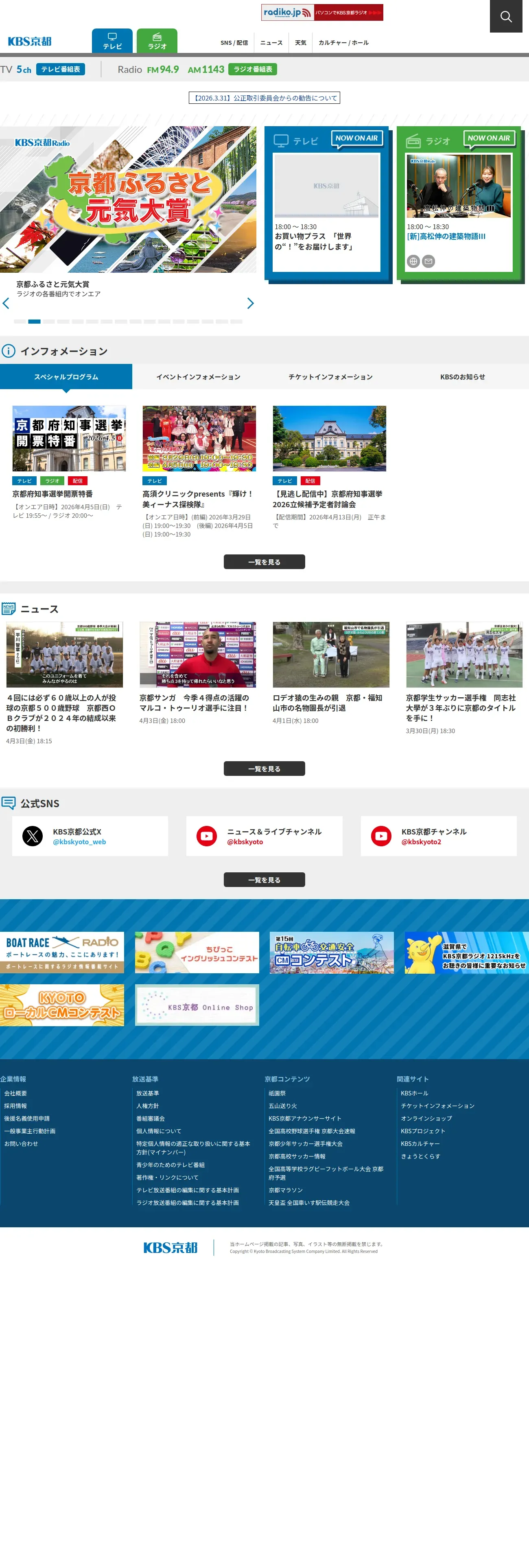
Task: Click the footer KBS京都 logo
Action: point(171,1247)
